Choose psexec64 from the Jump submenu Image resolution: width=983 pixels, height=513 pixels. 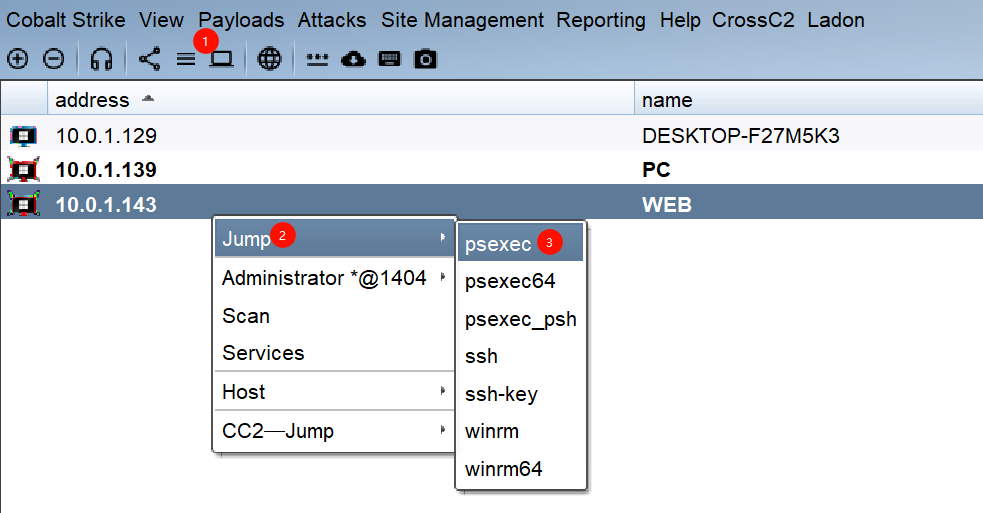tap(510, 282)
